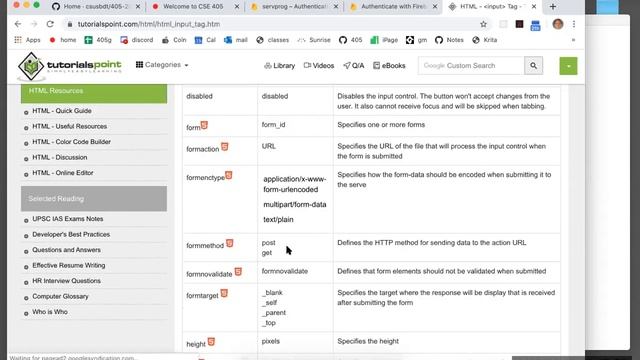Image resolution: width=640 pixels, height=360 pixels.
Task: Reload the page with refresh icon
Action: (x=50, y=24)
